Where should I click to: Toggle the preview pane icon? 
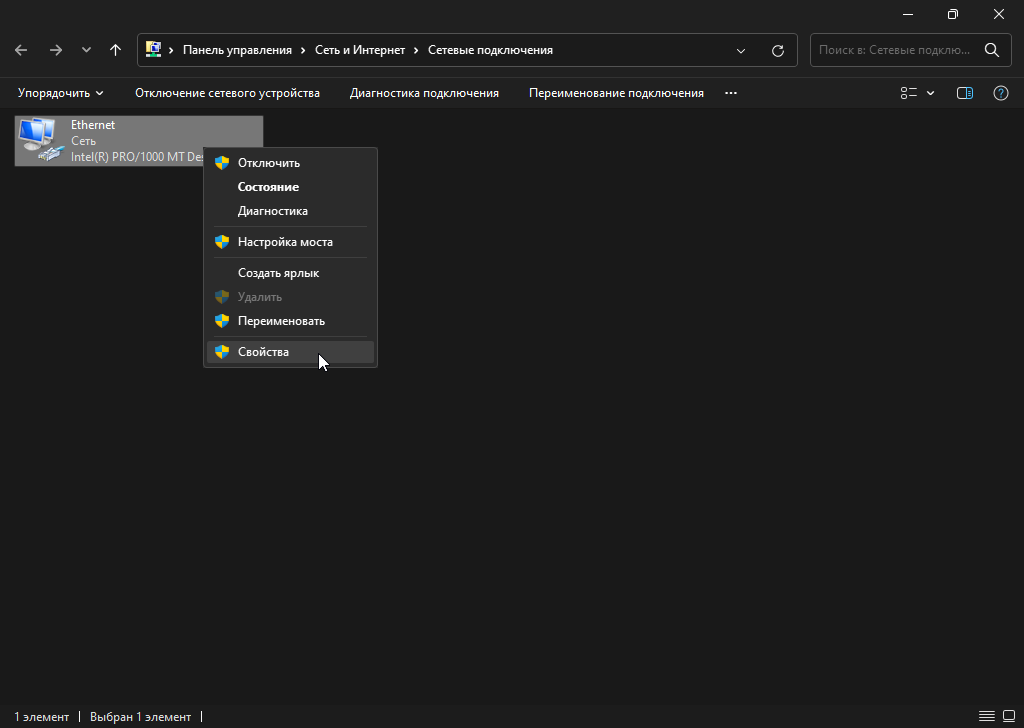(x=965, y=93)
